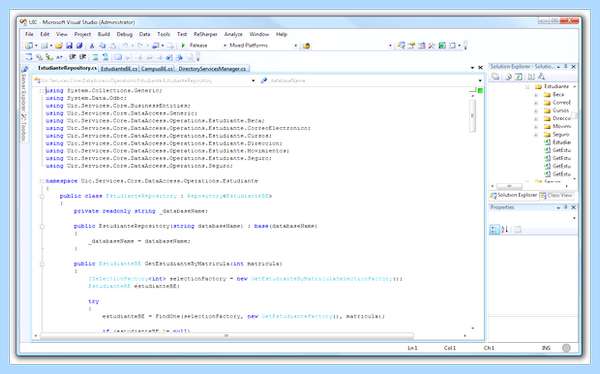Open the Mixed Platforms dropdown

(263, 45)
